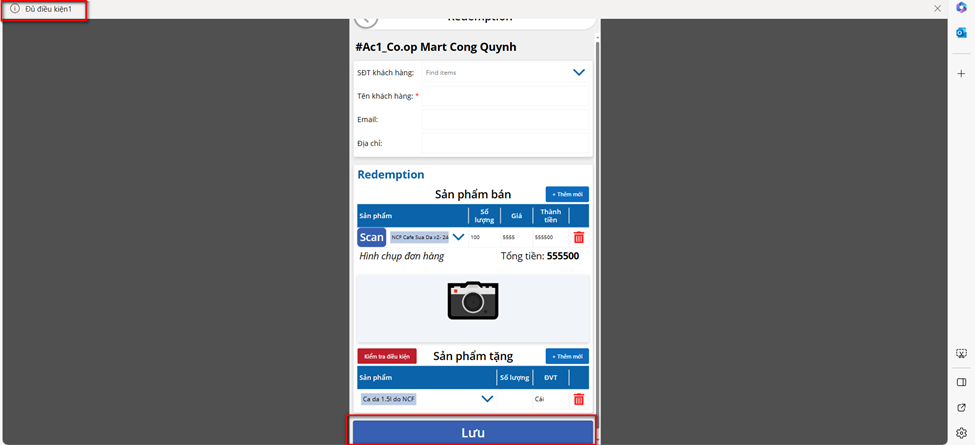This screenshot has width=975, height=445.
Task: Click Kiểm tra điều kiện button
Action: pos(387,356)
